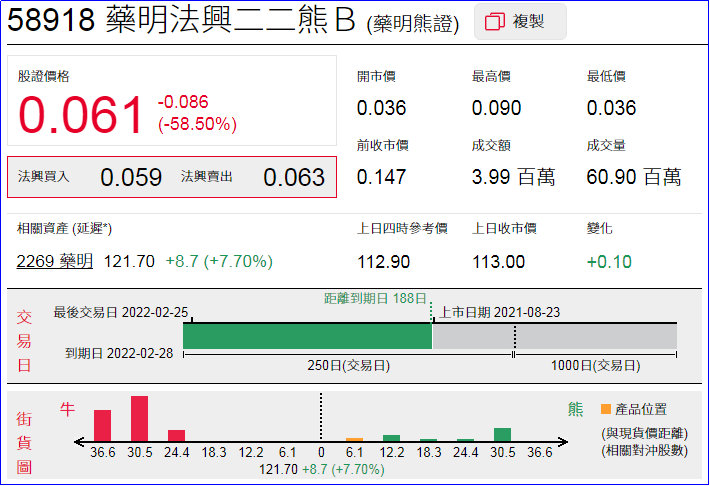Image resolution: width=710 pixels, height=486 pixels.
Task: Click the 法興買入 bid value 0.059
Action: click(131, 177)
